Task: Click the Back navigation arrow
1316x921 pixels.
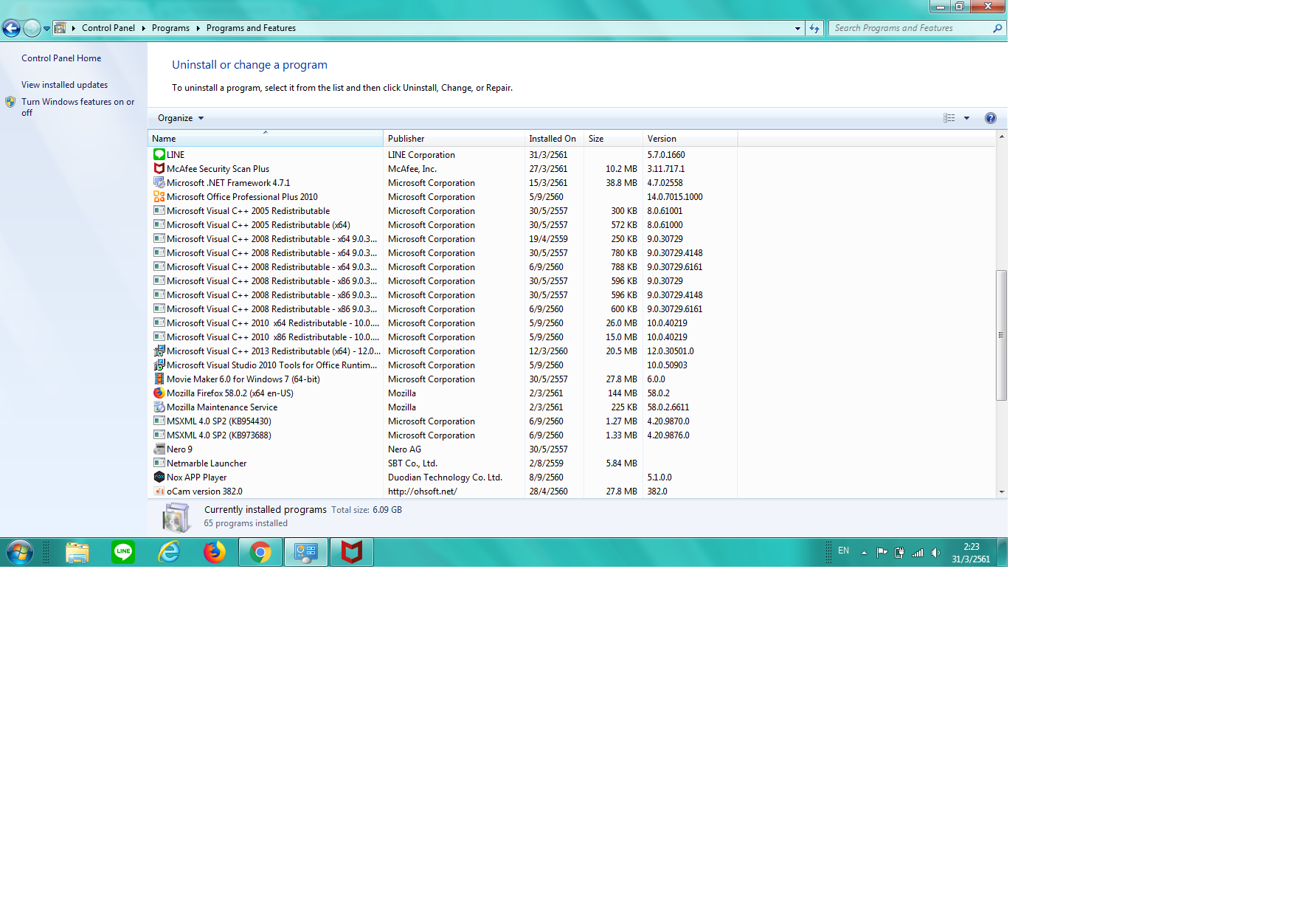Action: (11, 28)
